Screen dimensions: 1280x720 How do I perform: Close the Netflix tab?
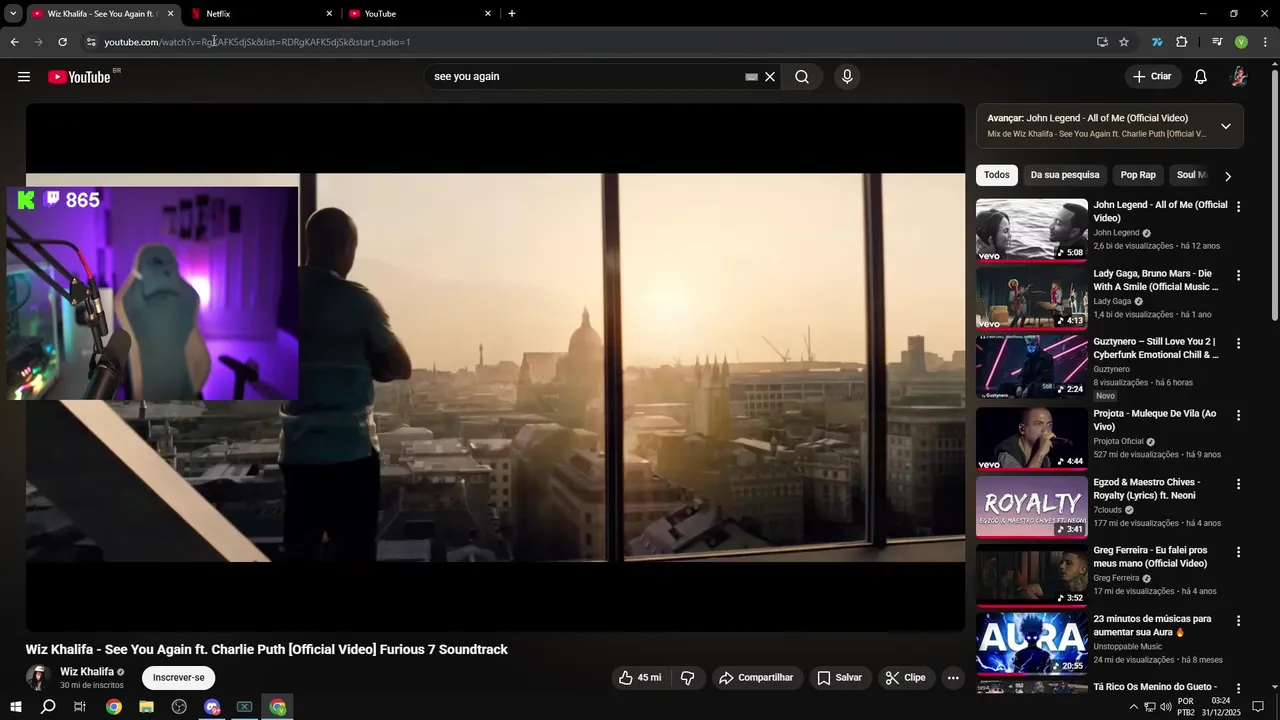(x=329, y=14)
